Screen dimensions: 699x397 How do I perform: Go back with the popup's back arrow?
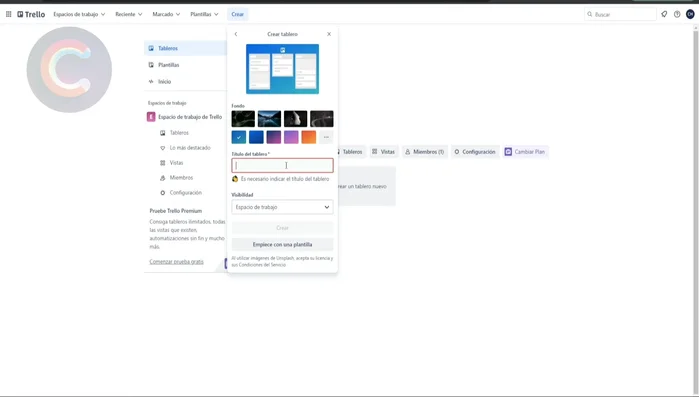(x=236, y=34)
